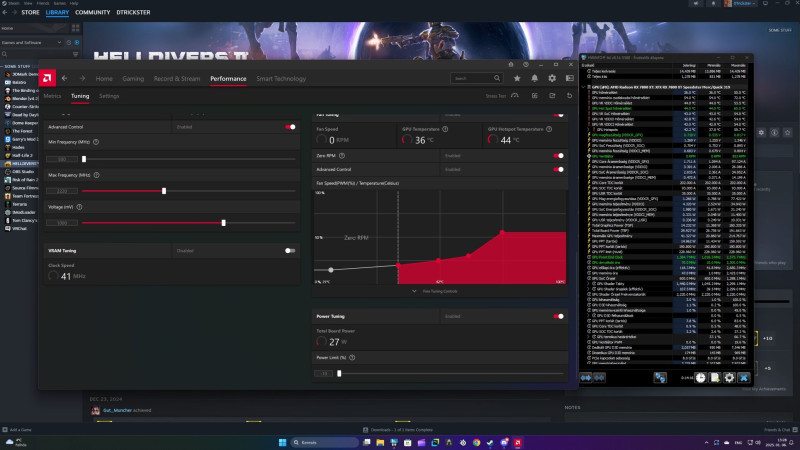The width and height of the screenshot is (800, 450).
Task: Click Steam library filter icon
Action: (x=76, y=54)
